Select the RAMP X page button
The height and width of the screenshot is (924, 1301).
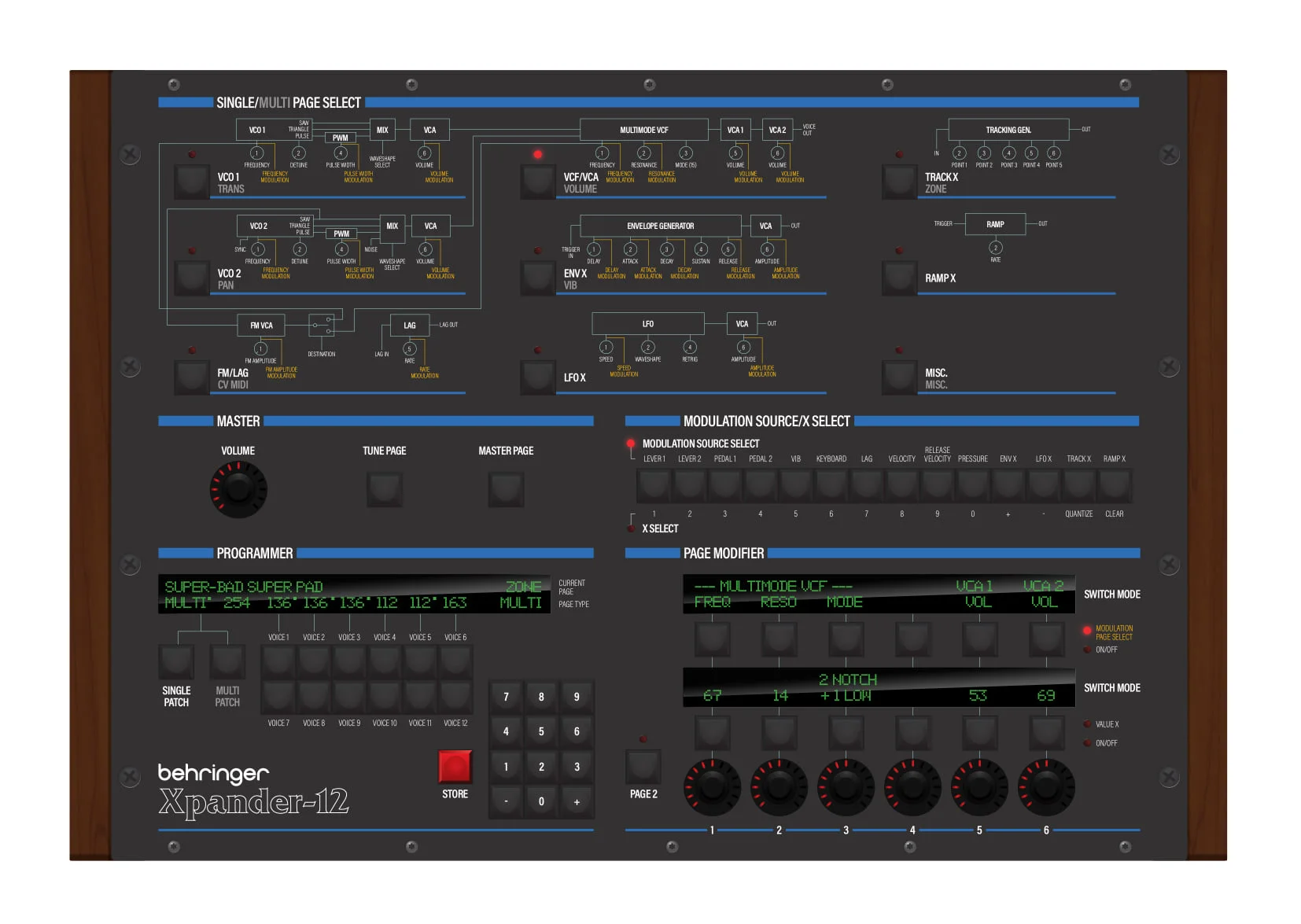pyautogui.click(x=899, y=278)
